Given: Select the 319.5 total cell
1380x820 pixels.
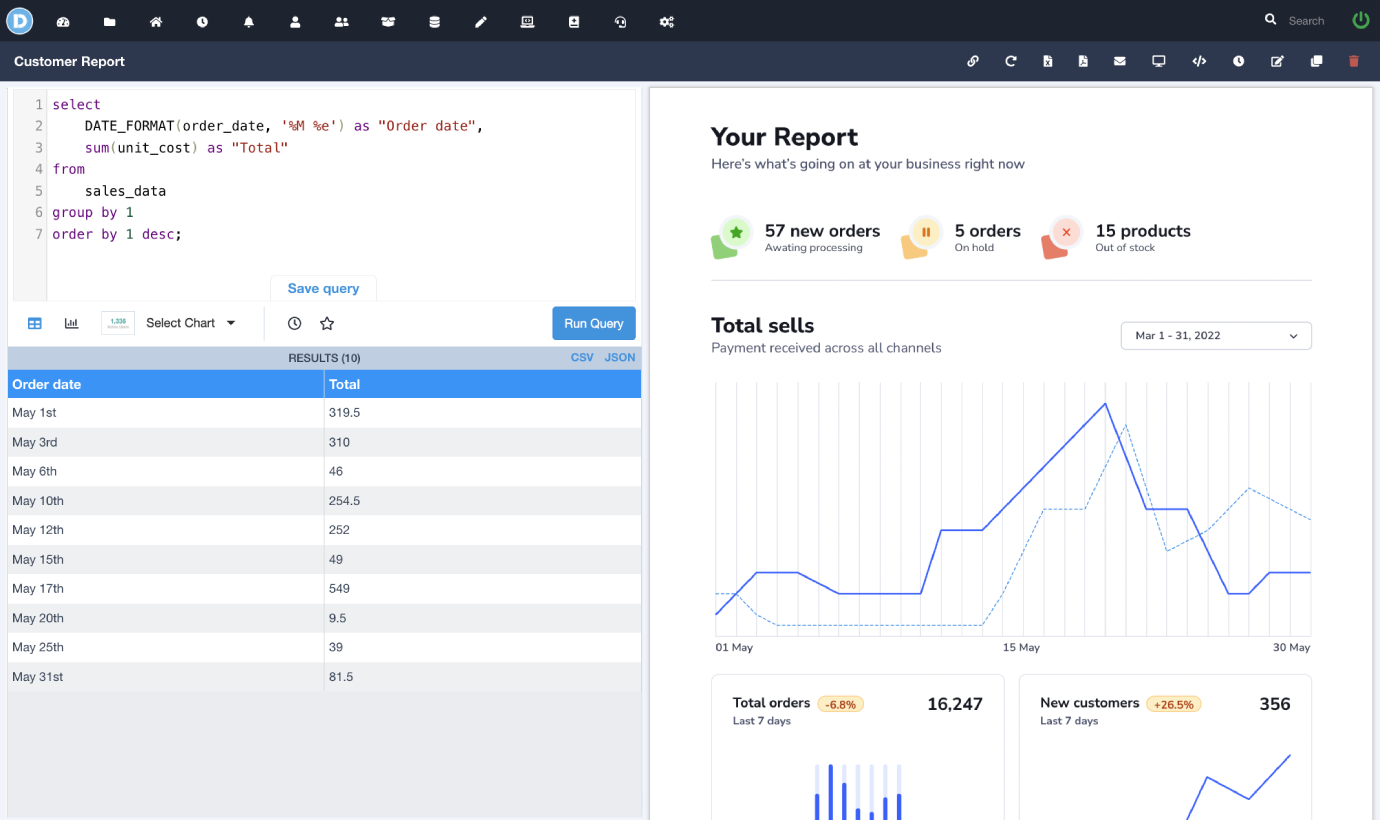Looking at the screenshot, I should [x=483, y=413].
